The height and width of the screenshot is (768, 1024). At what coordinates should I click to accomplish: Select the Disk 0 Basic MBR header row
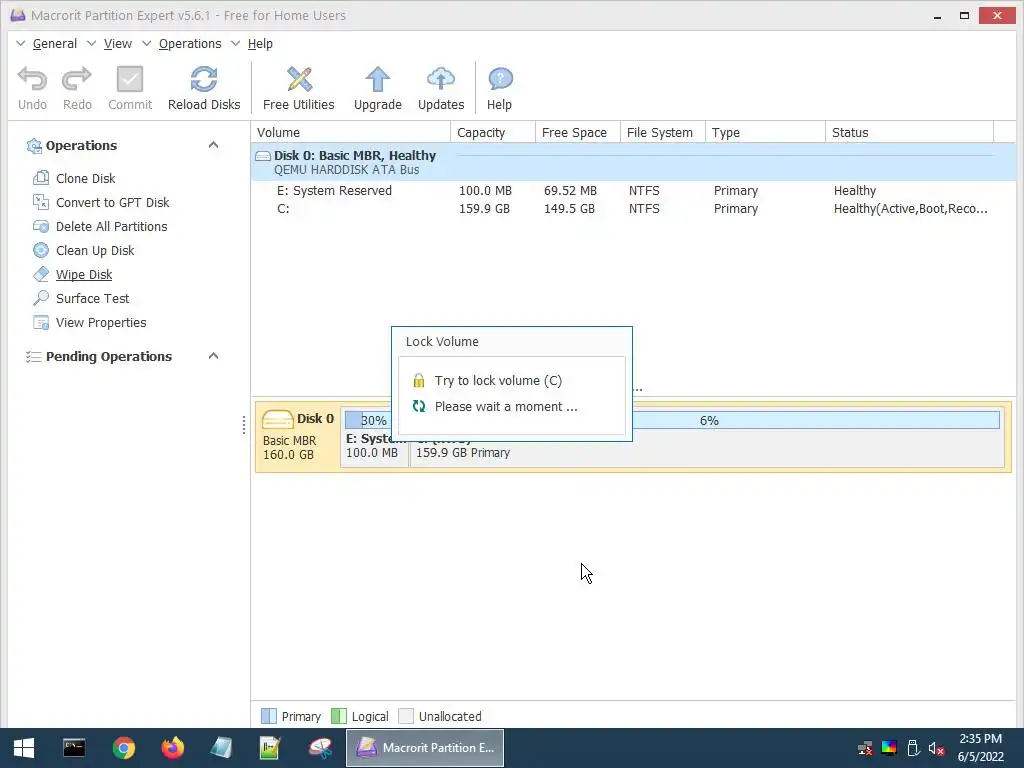click(x=633, y=162)
